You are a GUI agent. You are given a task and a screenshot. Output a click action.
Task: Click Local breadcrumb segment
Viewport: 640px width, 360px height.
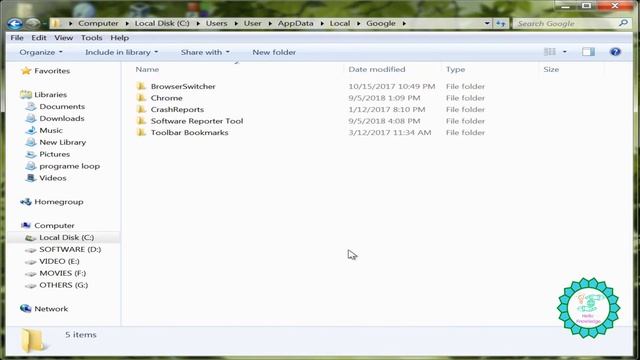point(340,23)
